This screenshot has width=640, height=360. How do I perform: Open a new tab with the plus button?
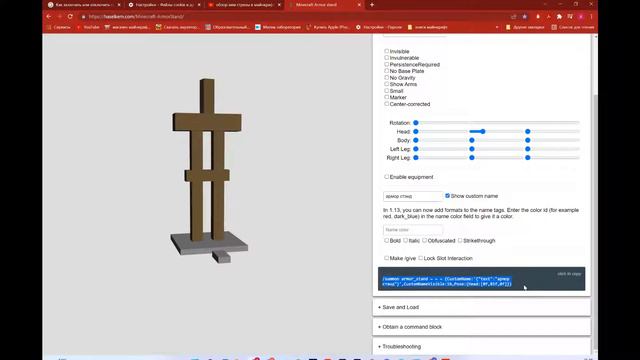[x=372, y=5]
